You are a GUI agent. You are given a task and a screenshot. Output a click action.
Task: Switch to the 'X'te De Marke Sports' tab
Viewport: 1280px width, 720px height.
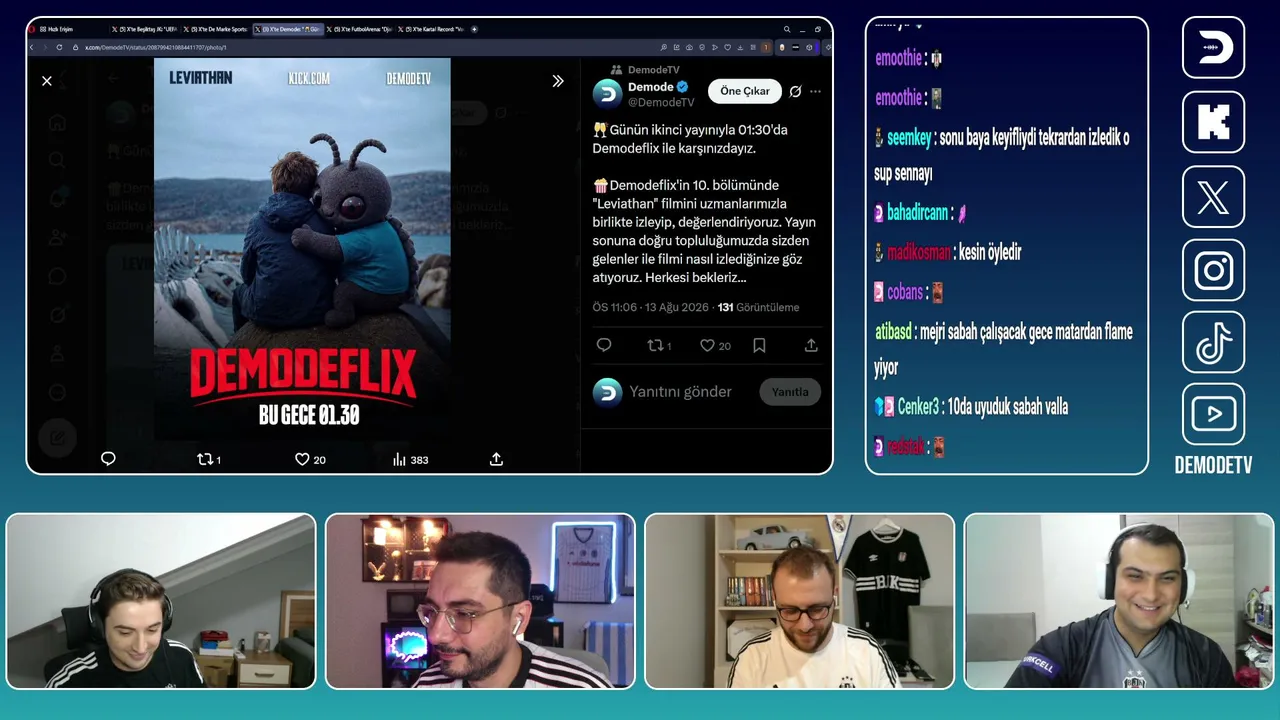click(x=217, y=29)
